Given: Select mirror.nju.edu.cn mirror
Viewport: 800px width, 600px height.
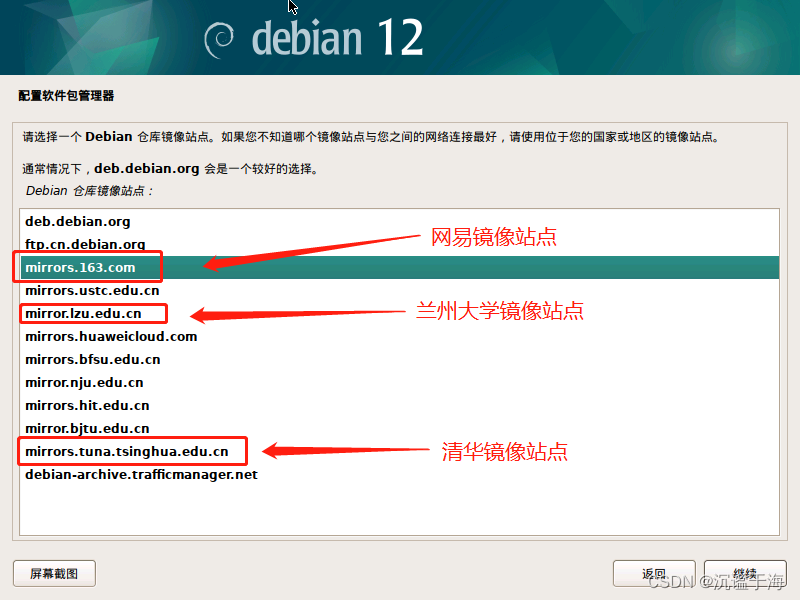Looking at the screenshot, I should pyautogui.click(x=399, y=382).
